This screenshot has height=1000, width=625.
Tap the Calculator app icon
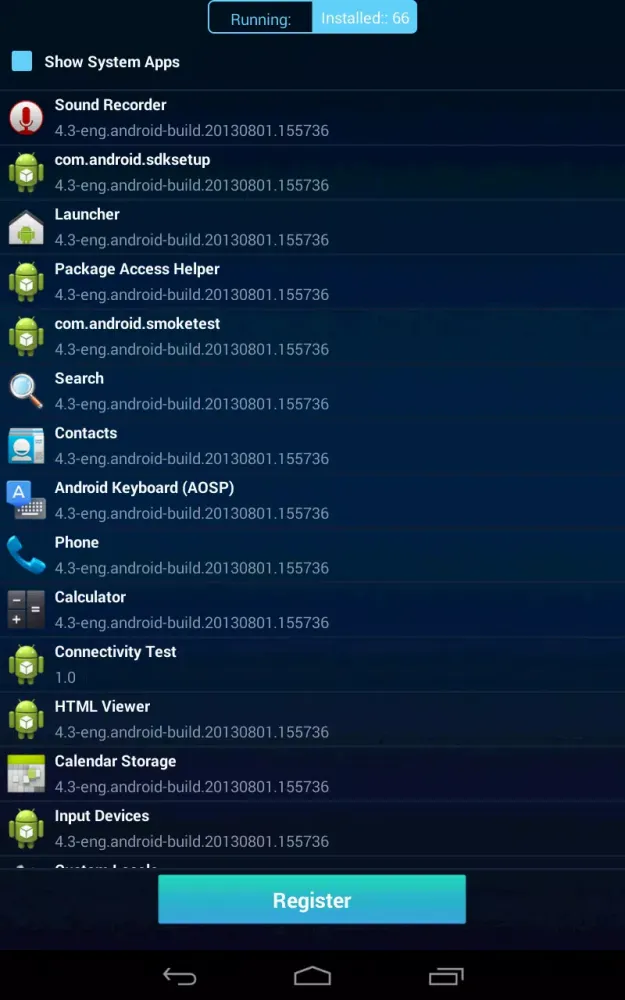(26, 610)
